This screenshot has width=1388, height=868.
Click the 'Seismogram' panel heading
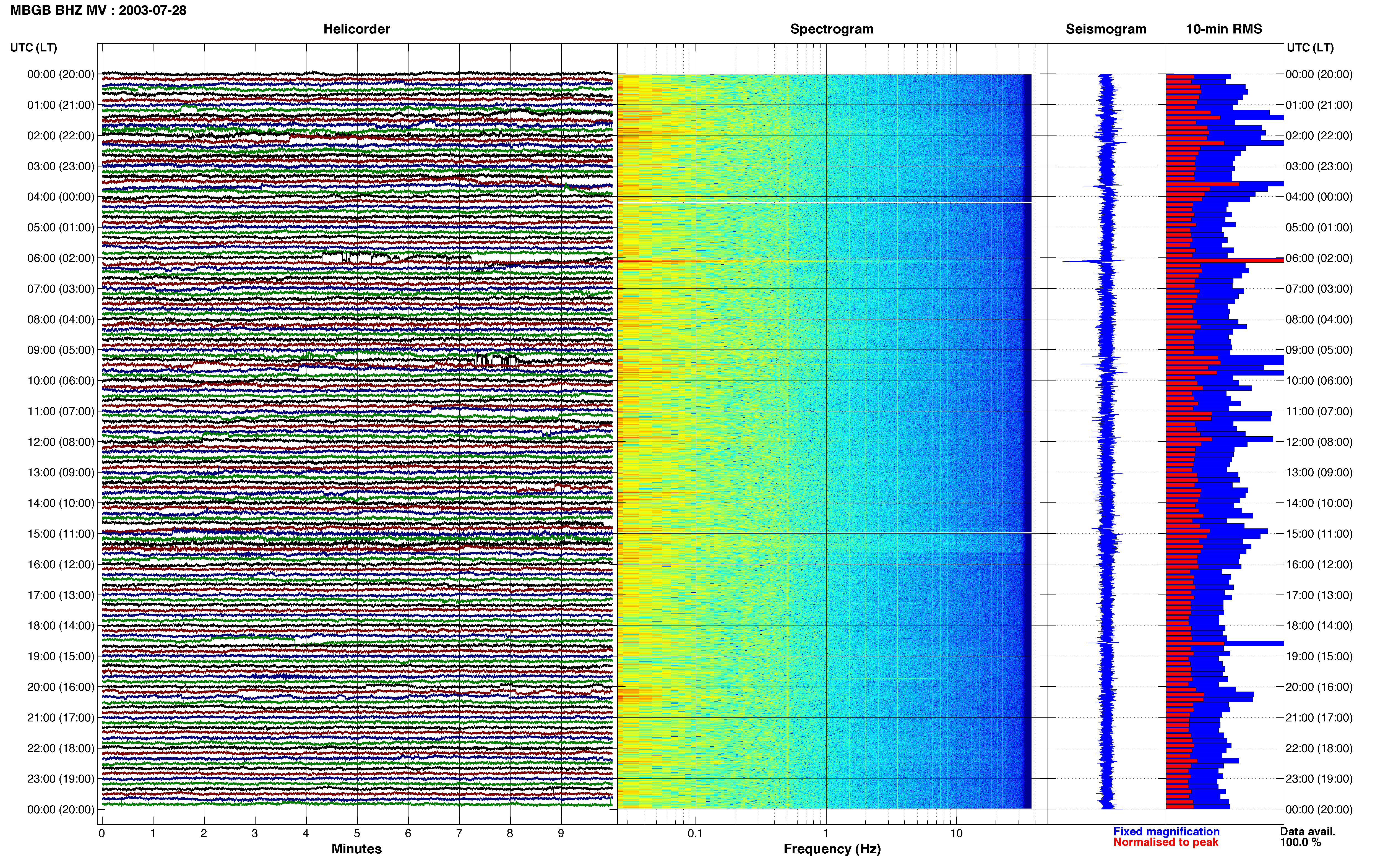(1106, 29)
